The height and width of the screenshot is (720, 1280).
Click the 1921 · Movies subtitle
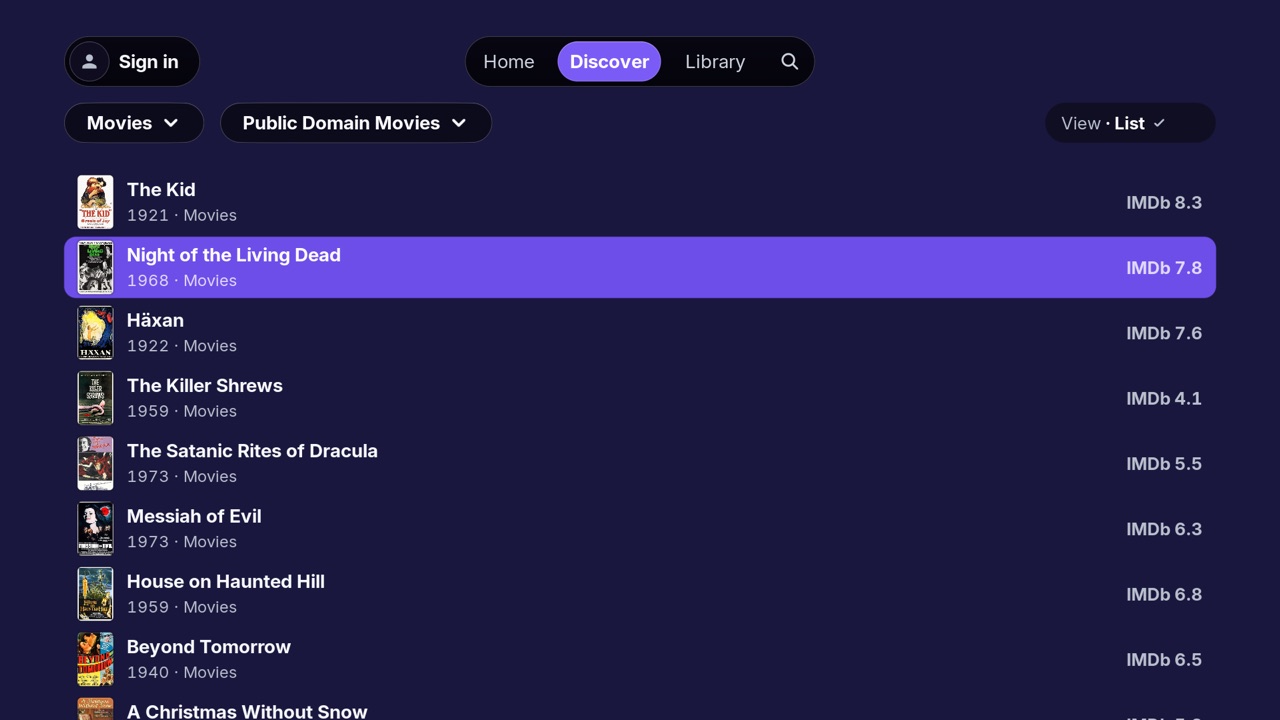tap(182, 216)
